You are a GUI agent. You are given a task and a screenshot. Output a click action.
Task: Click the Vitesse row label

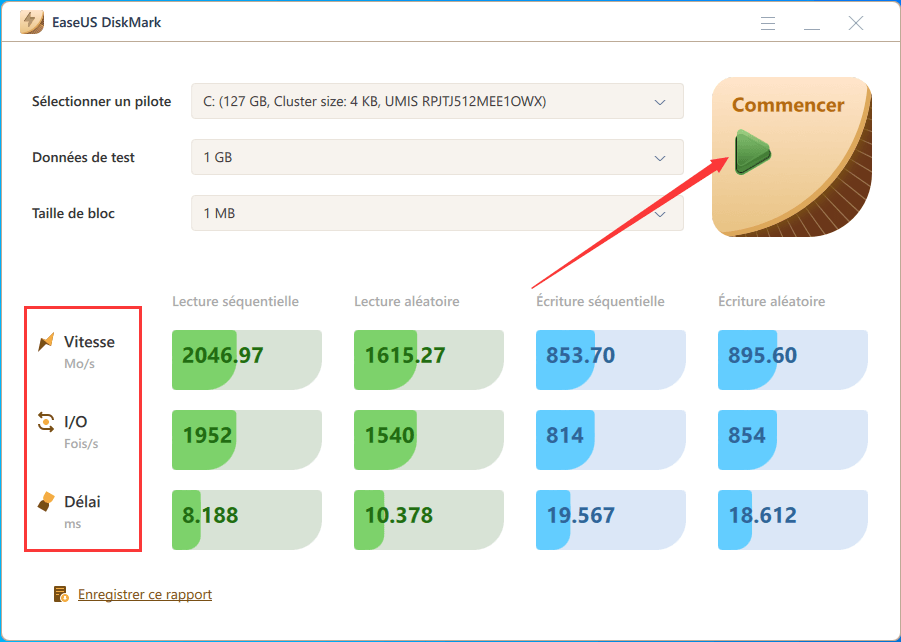[89, 341]
